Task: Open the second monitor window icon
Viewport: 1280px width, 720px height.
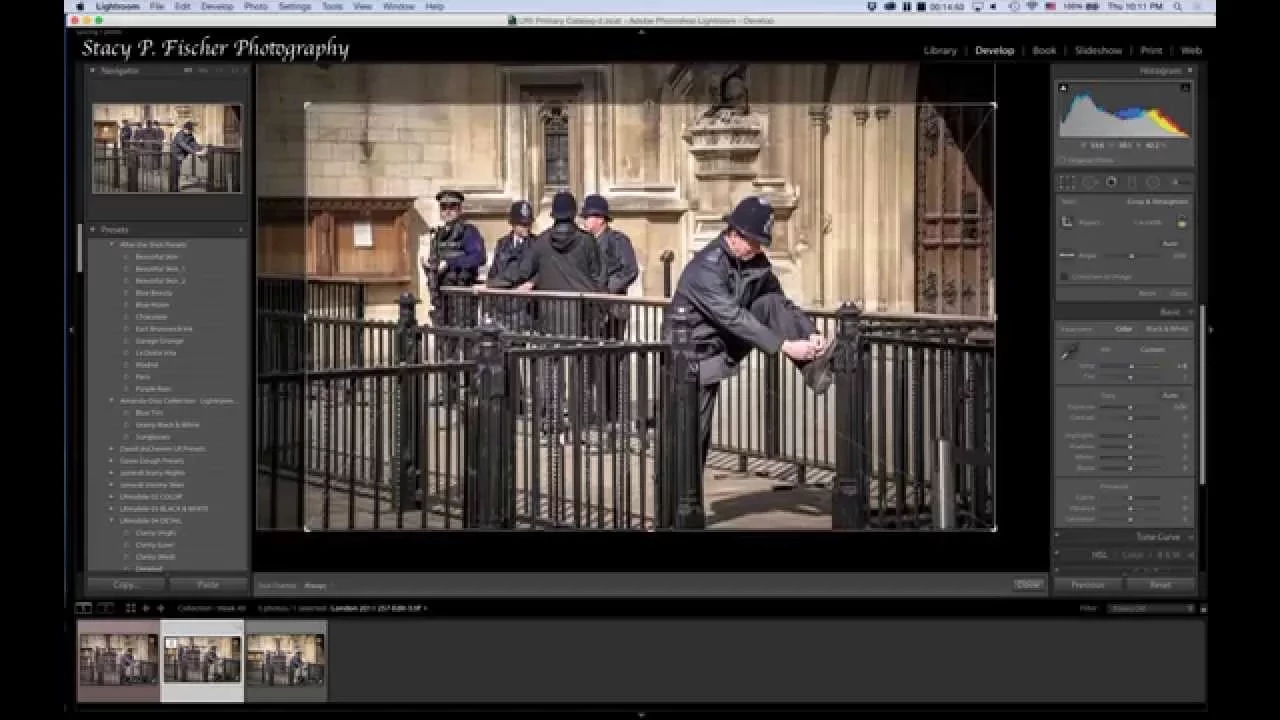Action: pos(105,607)
